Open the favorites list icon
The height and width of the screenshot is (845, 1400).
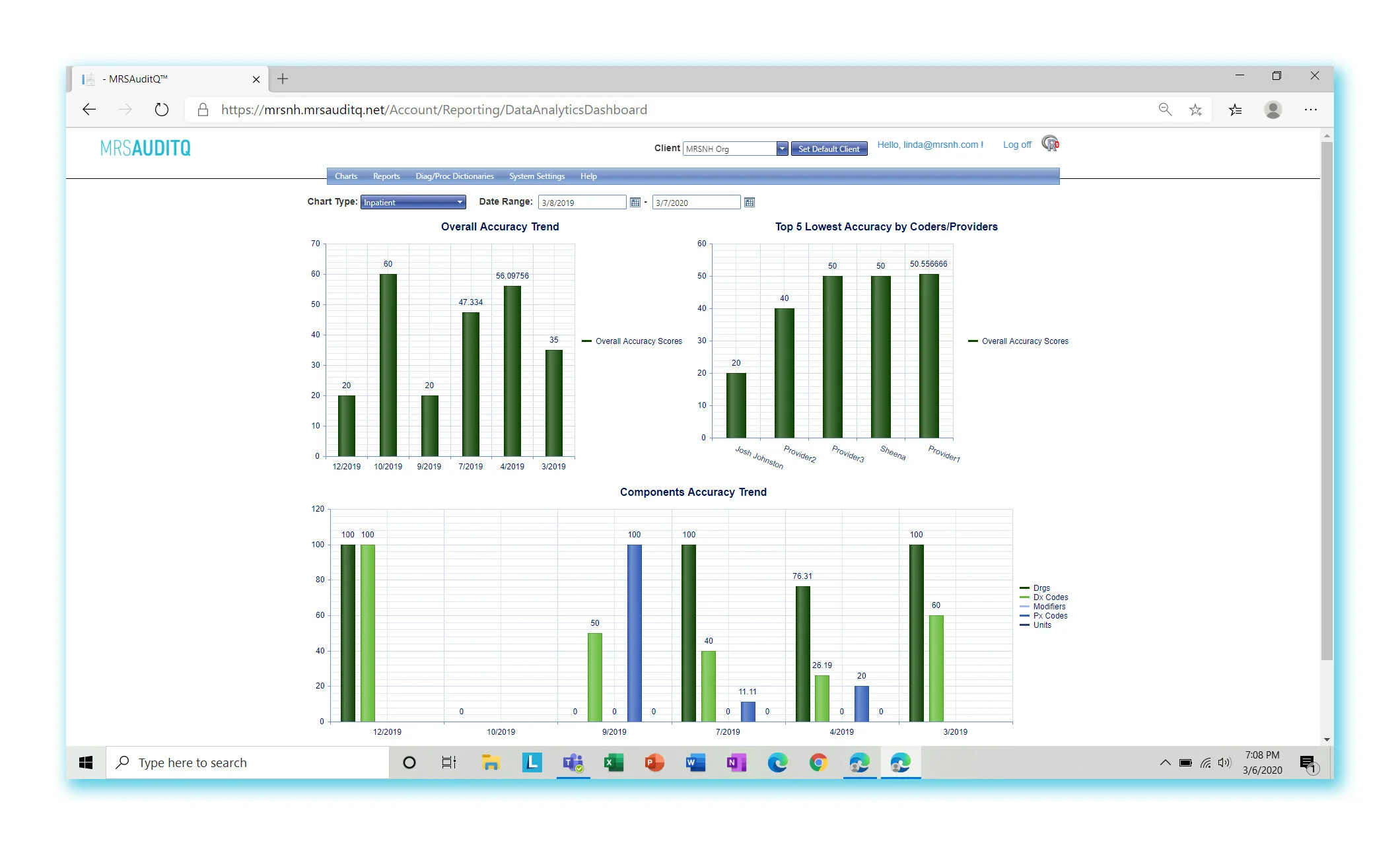1236,110
